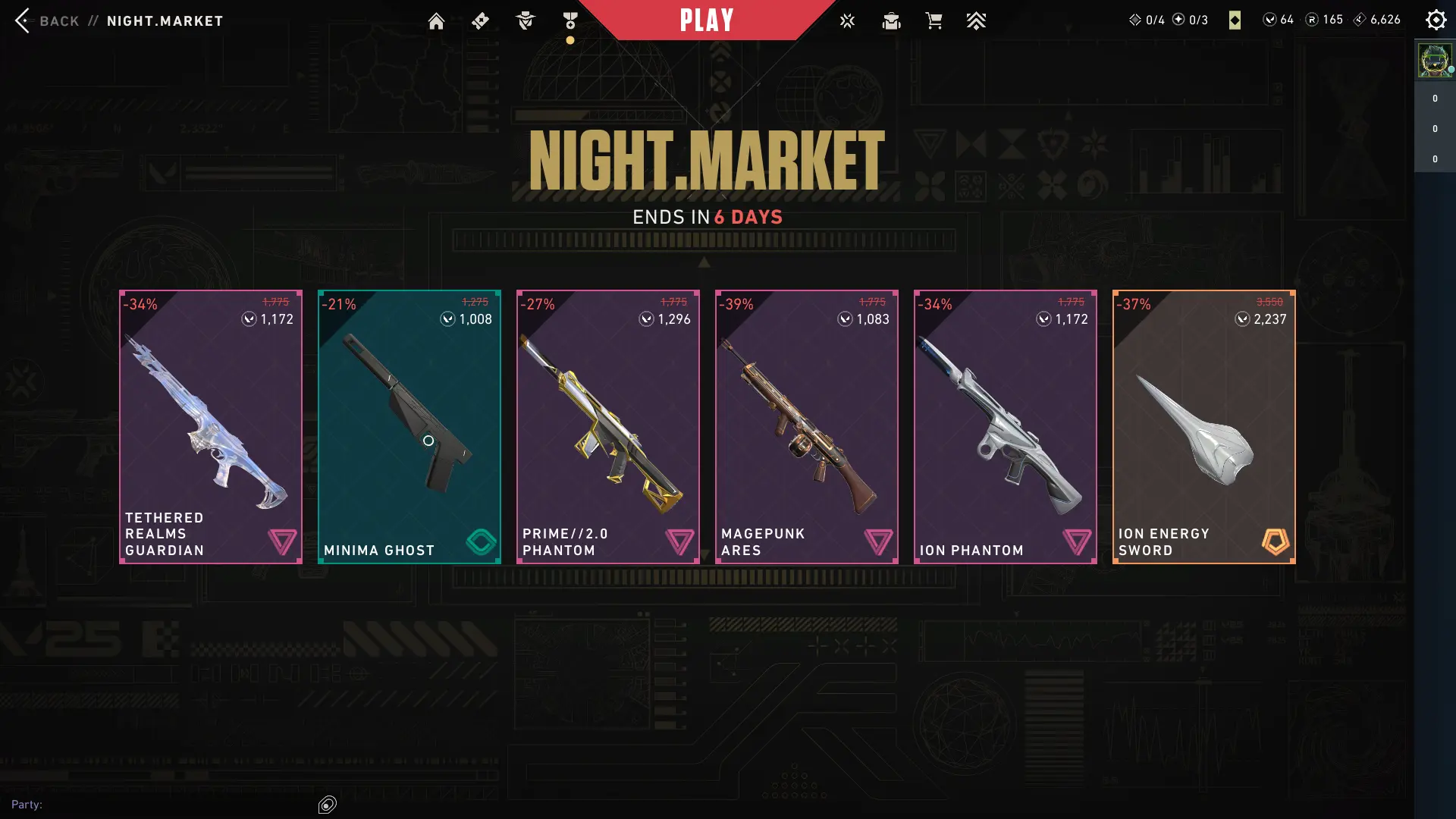Viewport: 1456px width, 819px height.
Task: Select the Magepunk Ares card
Action: 807,427
